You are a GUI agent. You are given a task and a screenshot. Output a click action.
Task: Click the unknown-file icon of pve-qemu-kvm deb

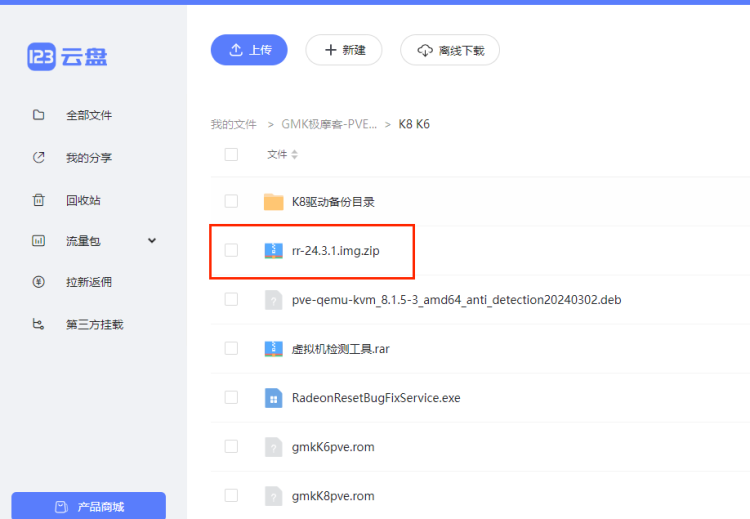click(x=274, y=300)
